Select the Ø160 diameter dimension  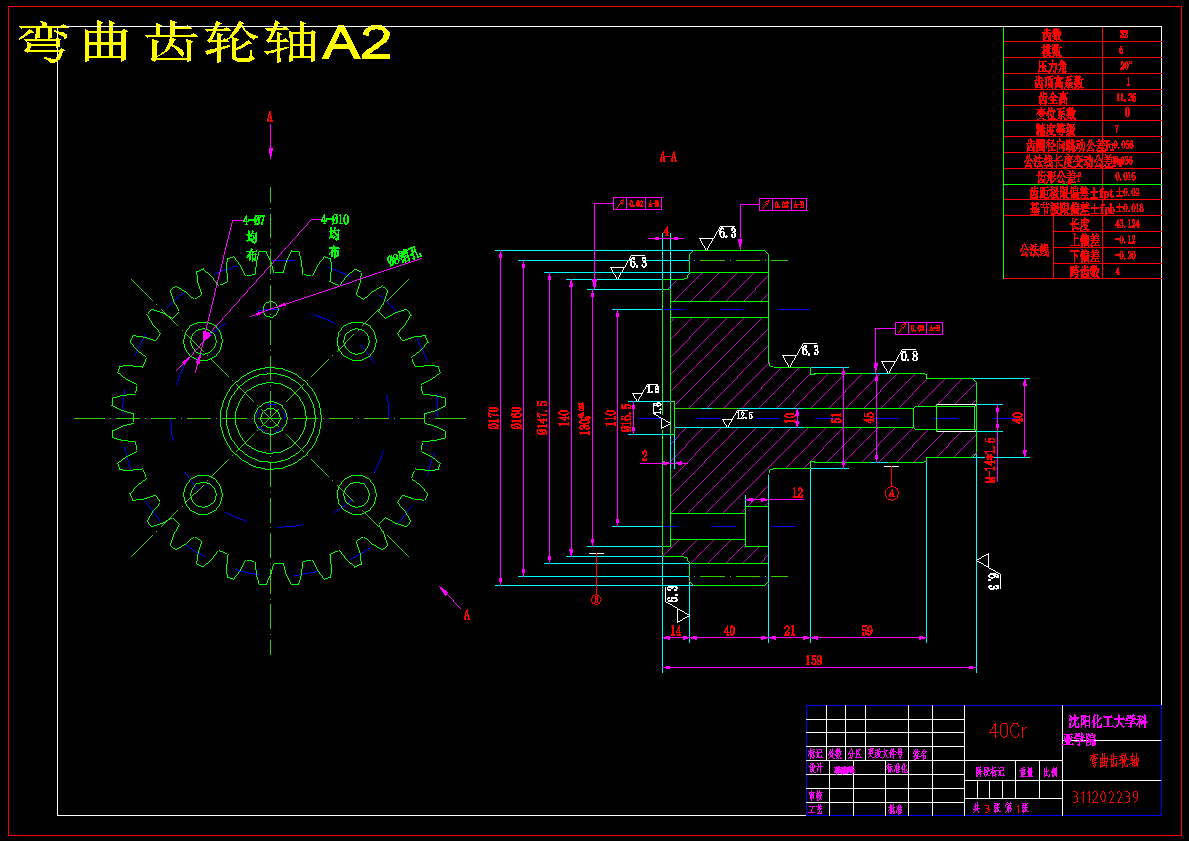pos(516,418)
